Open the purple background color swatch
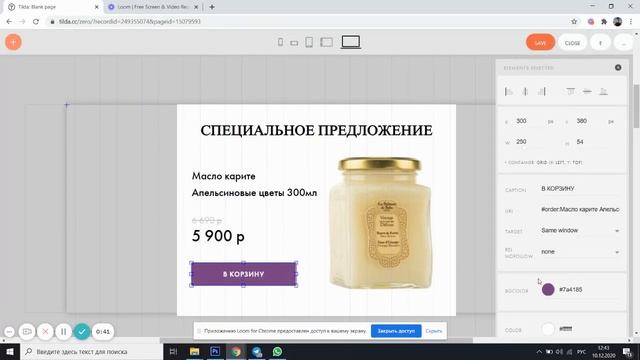The image size is (640, 360). pos(548,289)
